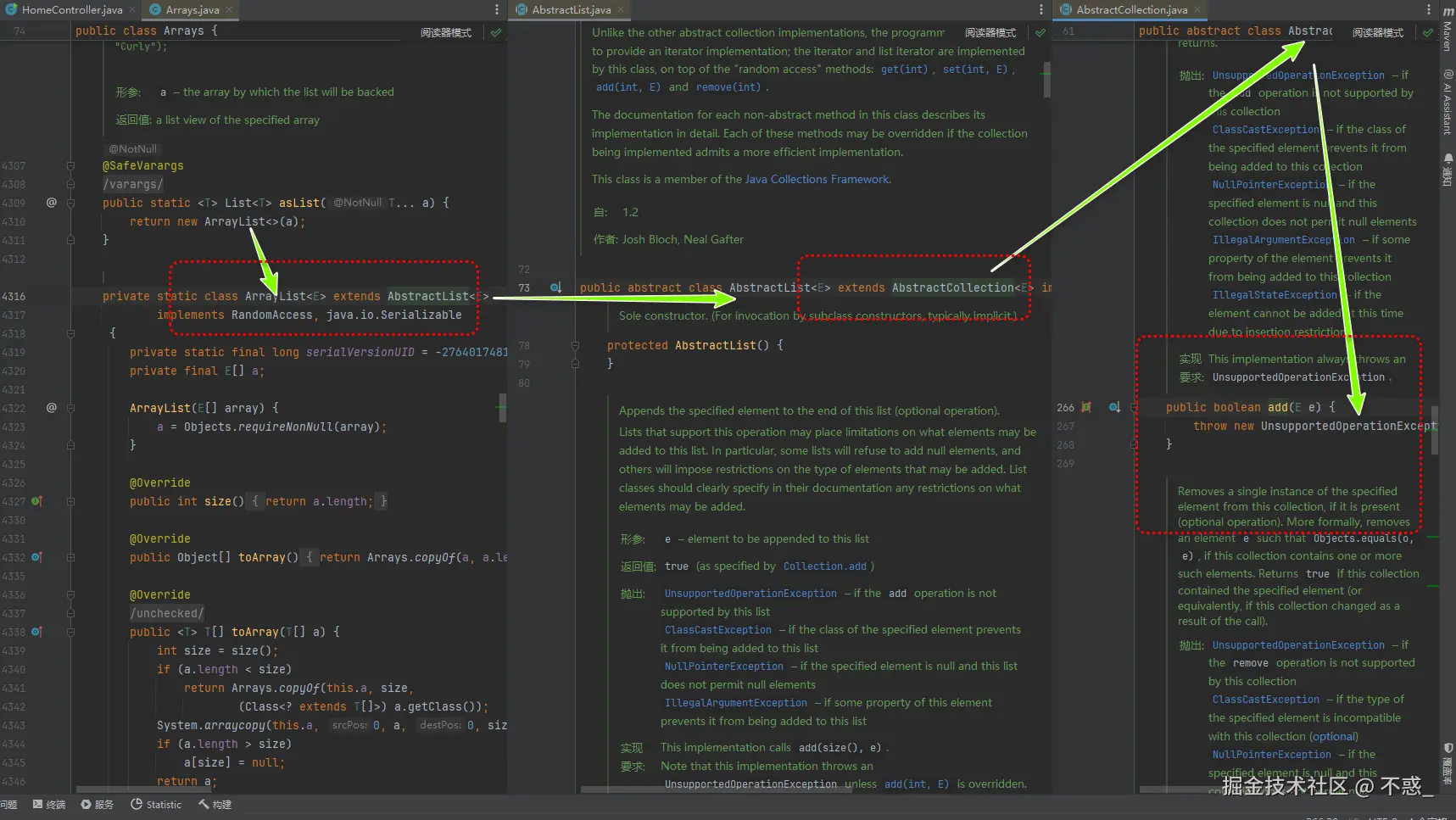The height and width of the screenshot is (820, 1456).
Task: Open the Statistic tool window
Action: 156,805
